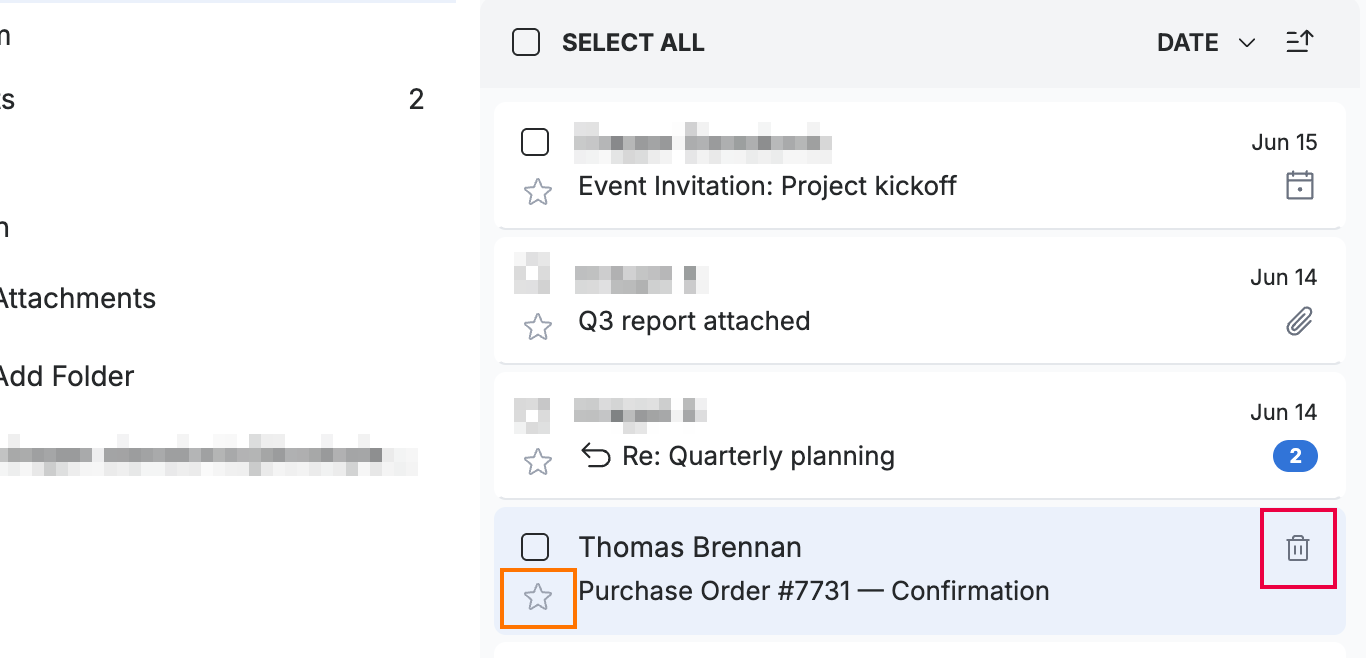
Task: Click the paperclip attachment icon on Q3 report
Action: pos(1299,321)
